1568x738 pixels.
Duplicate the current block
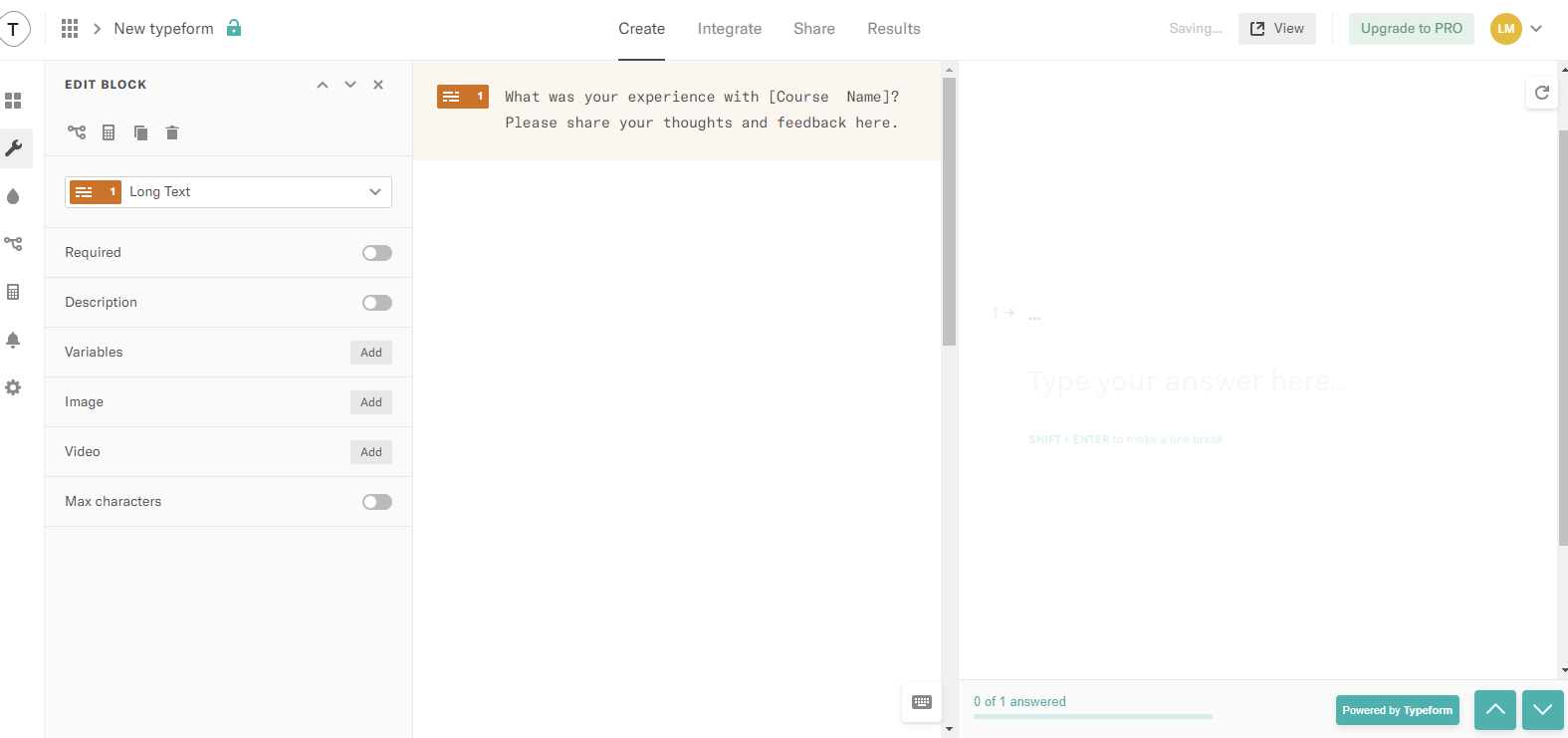(141, 132)
